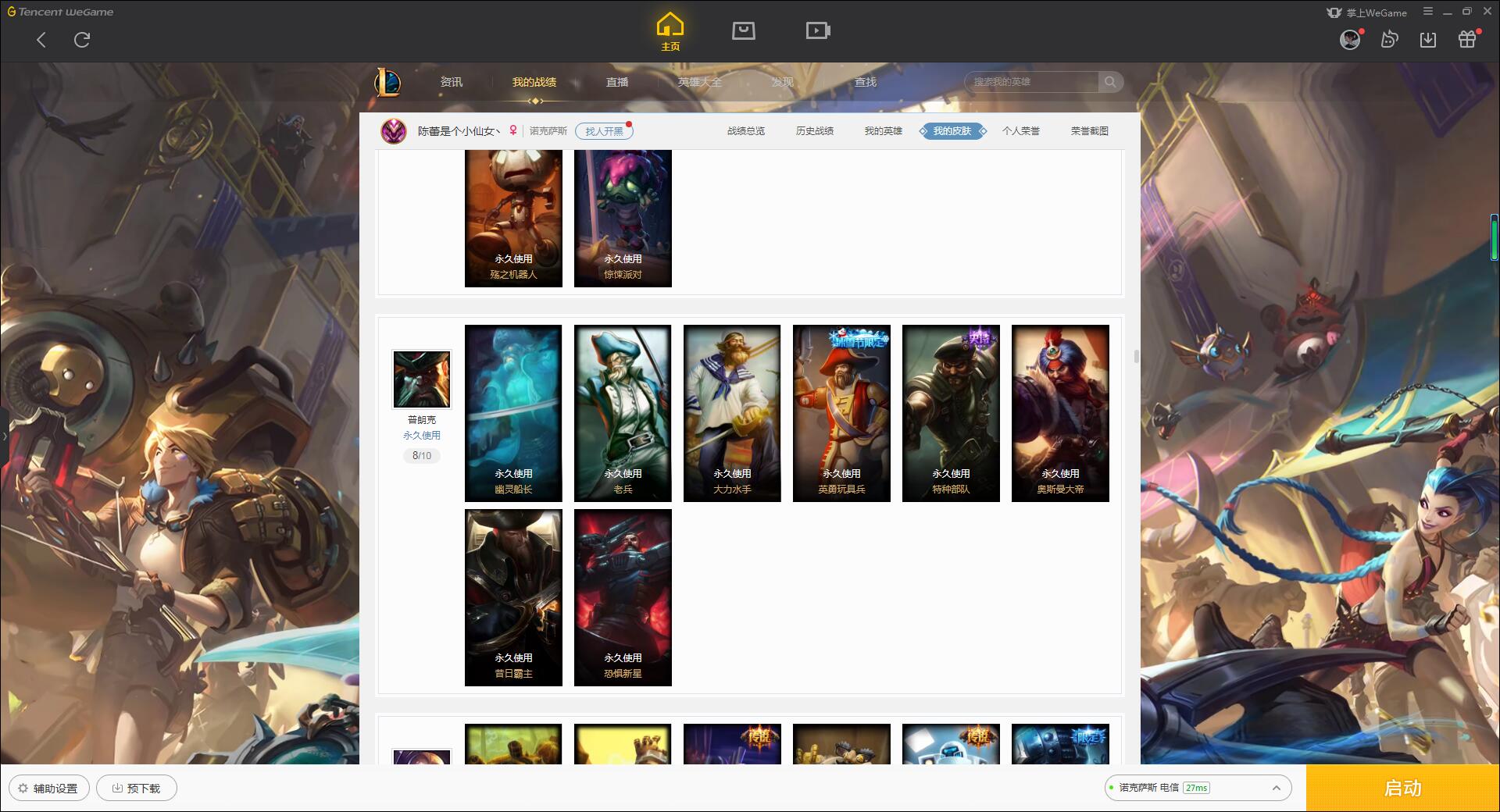
Task: Open the 特种部队 skin card
Action: (x=951, y=413)
